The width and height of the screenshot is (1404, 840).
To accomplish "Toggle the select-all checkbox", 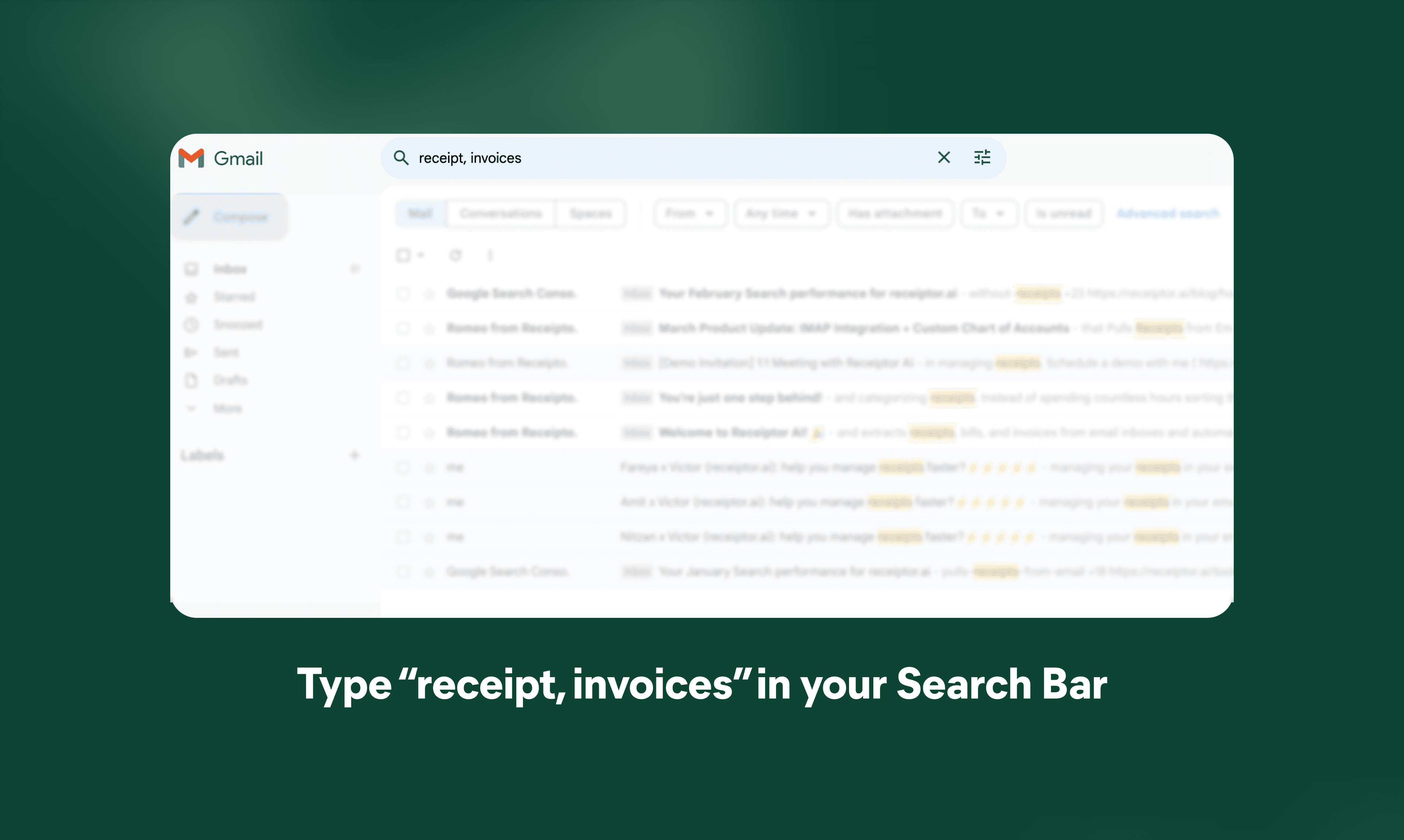I will (403, 255).
